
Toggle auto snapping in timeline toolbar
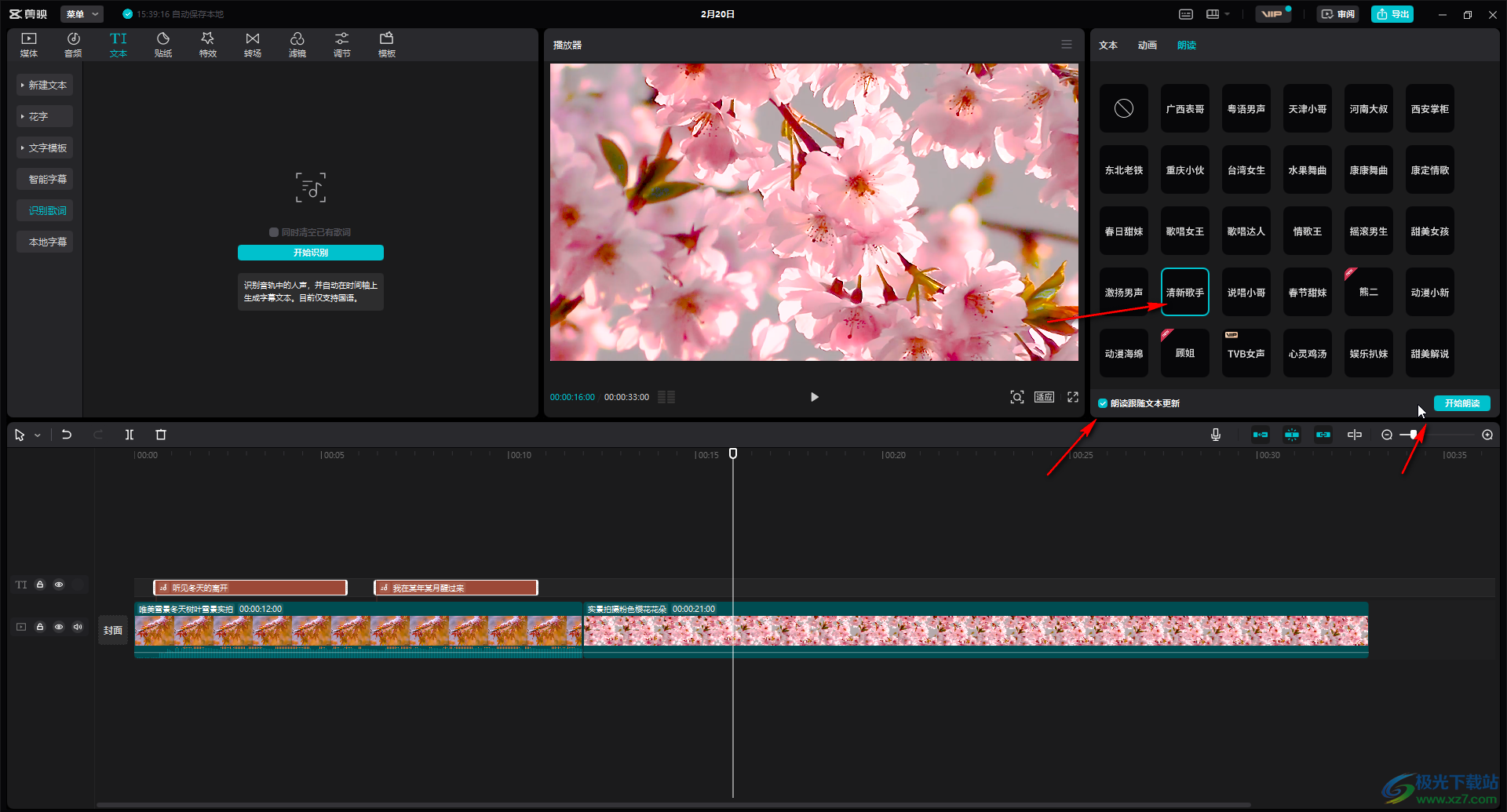(x=1292, y=435)
